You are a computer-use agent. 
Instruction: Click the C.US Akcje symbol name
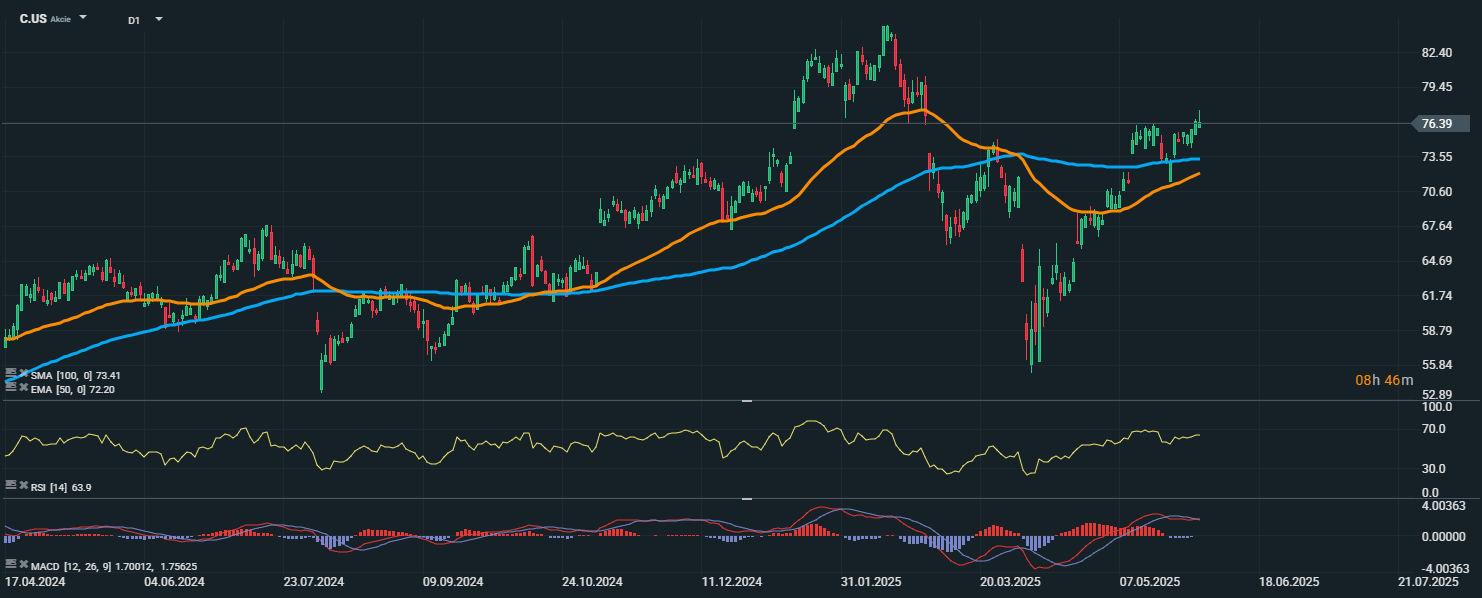pos(45,19)
